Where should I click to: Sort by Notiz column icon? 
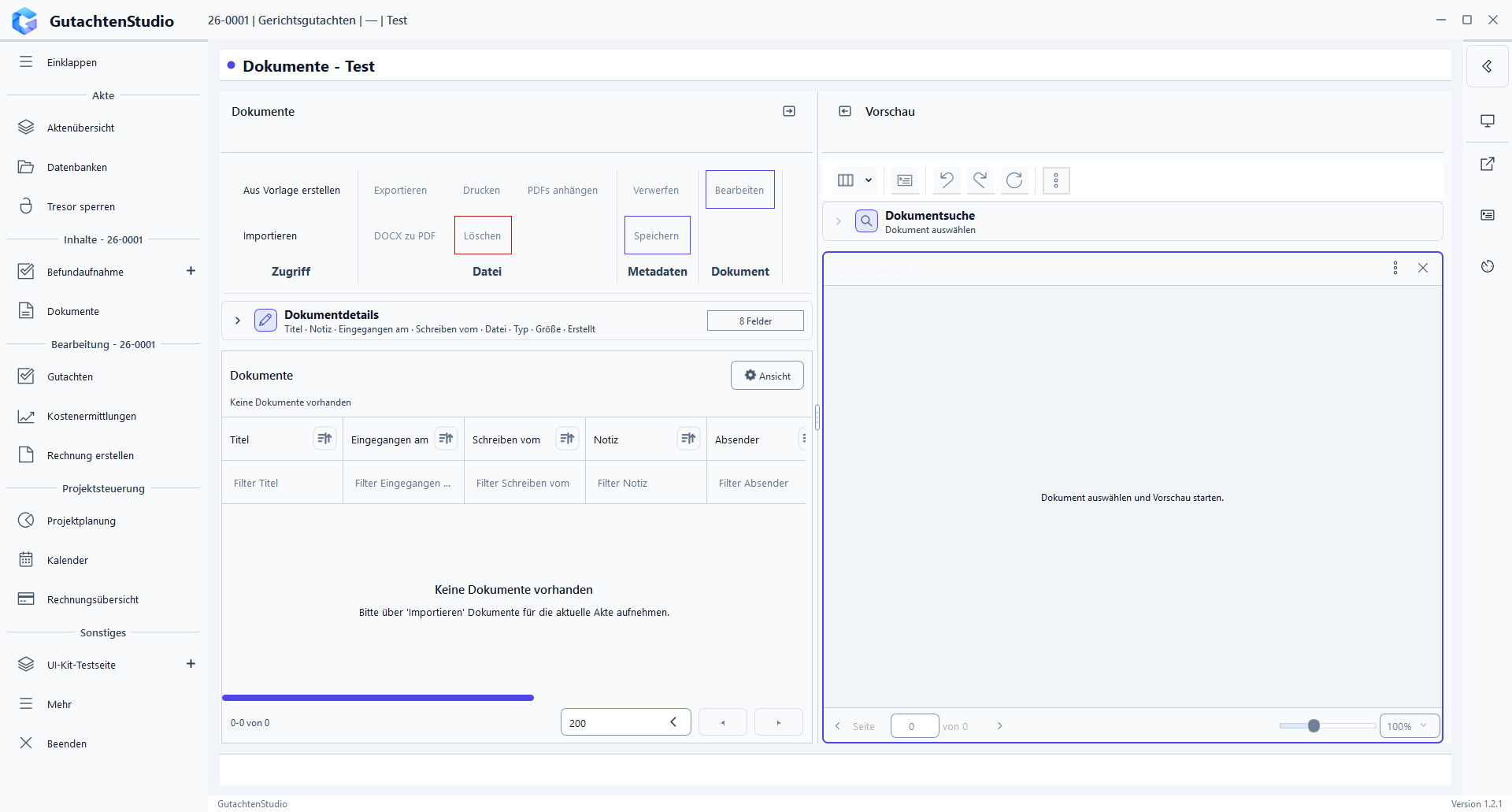[688, 439]
